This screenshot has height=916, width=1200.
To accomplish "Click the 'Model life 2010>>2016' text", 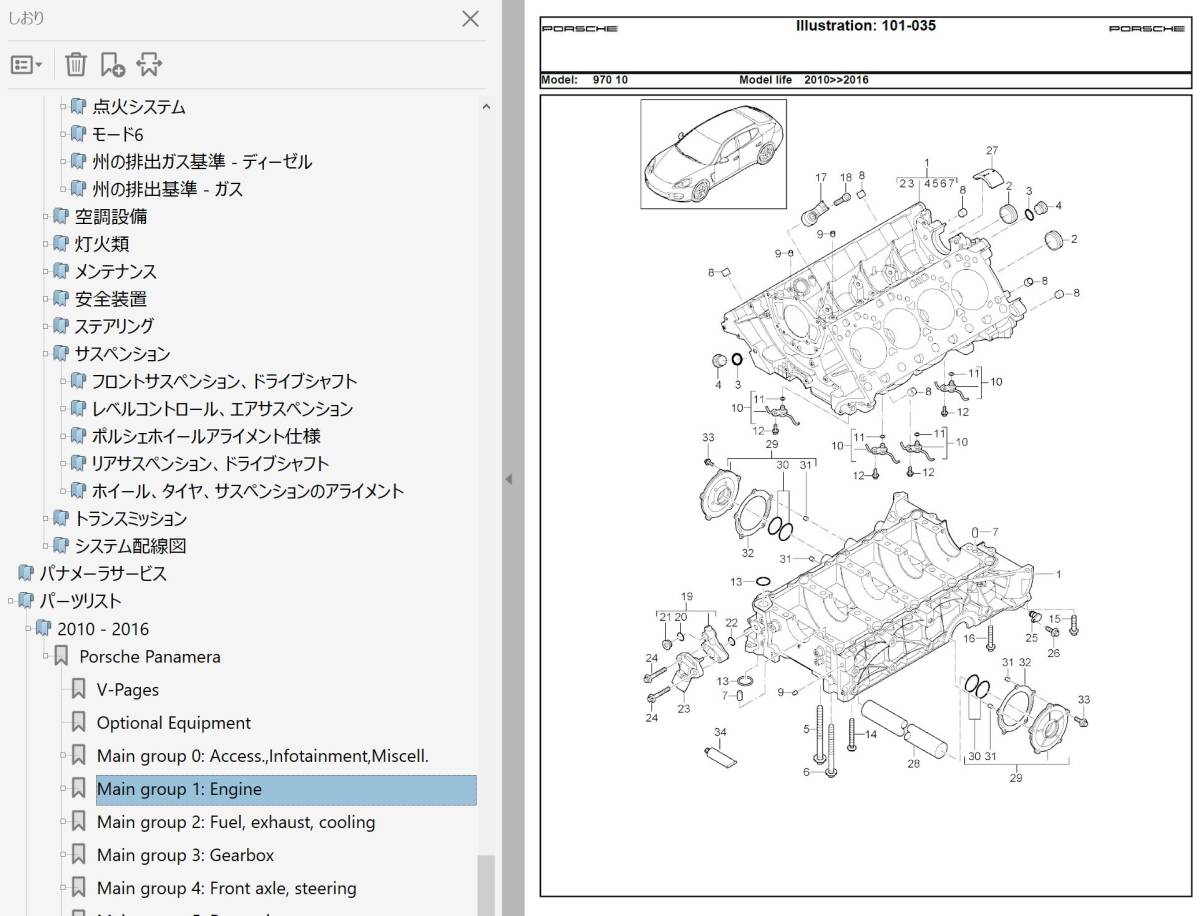I will (804, 80).
